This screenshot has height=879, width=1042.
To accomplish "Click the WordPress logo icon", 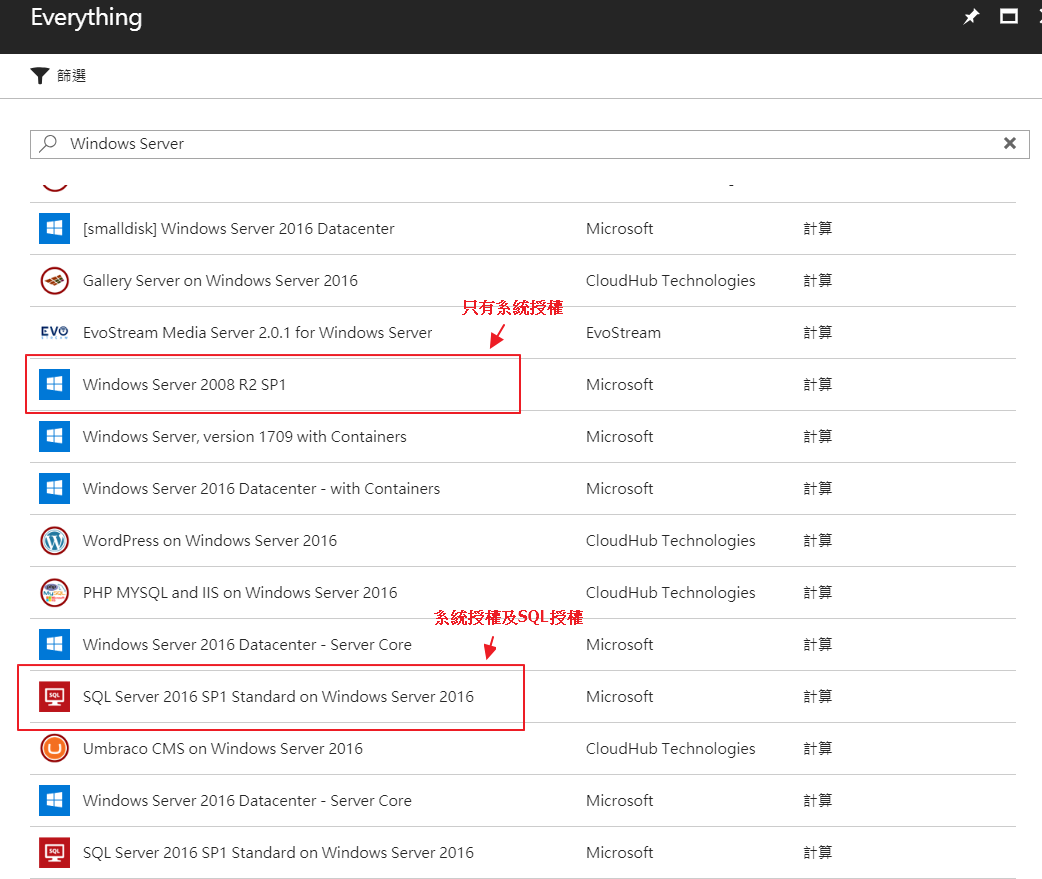I will pyautogui.click(x=54, y=541).
